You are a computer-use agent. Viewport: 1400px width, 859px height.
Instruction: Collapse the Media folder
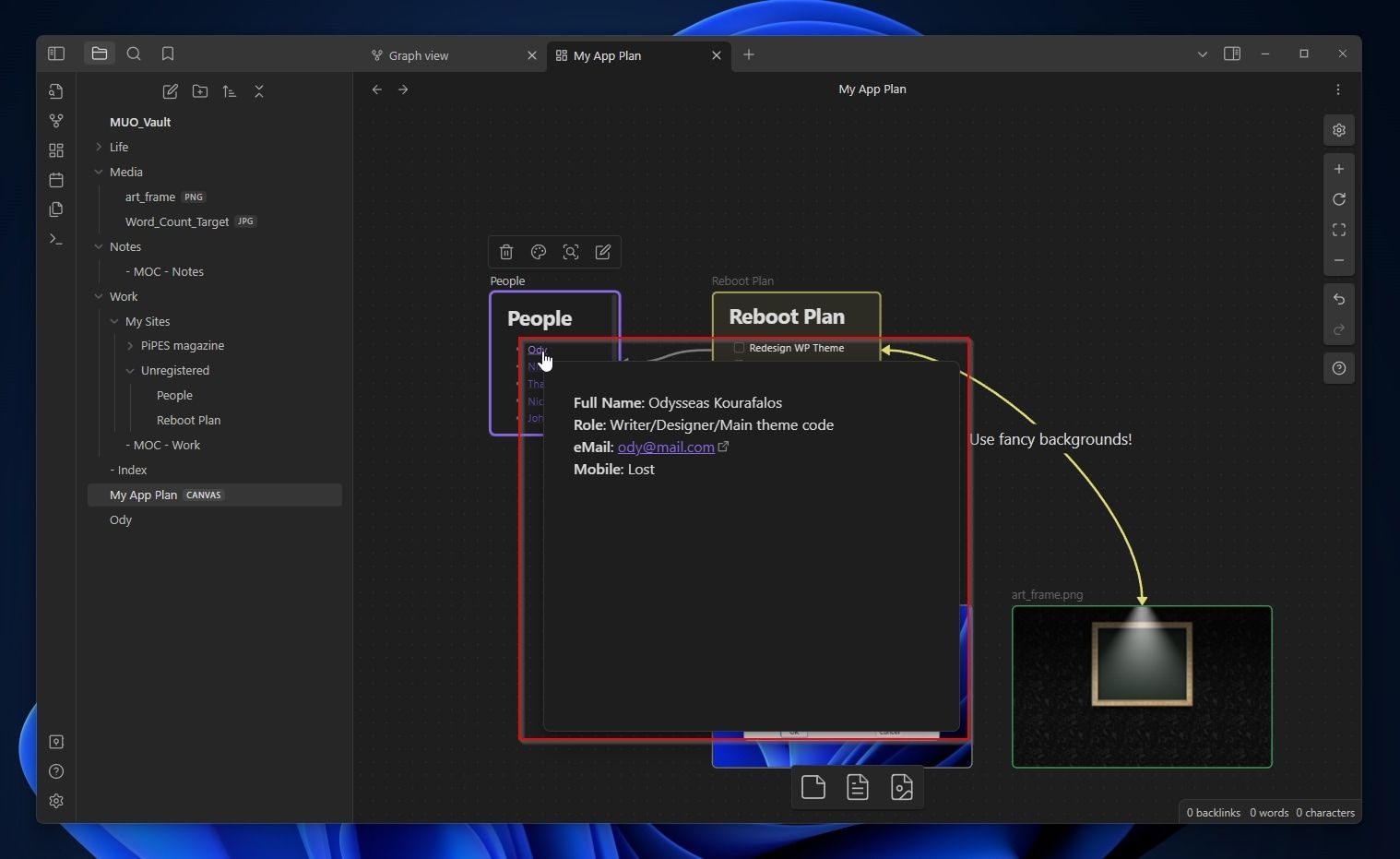click(x=99, y=172)
